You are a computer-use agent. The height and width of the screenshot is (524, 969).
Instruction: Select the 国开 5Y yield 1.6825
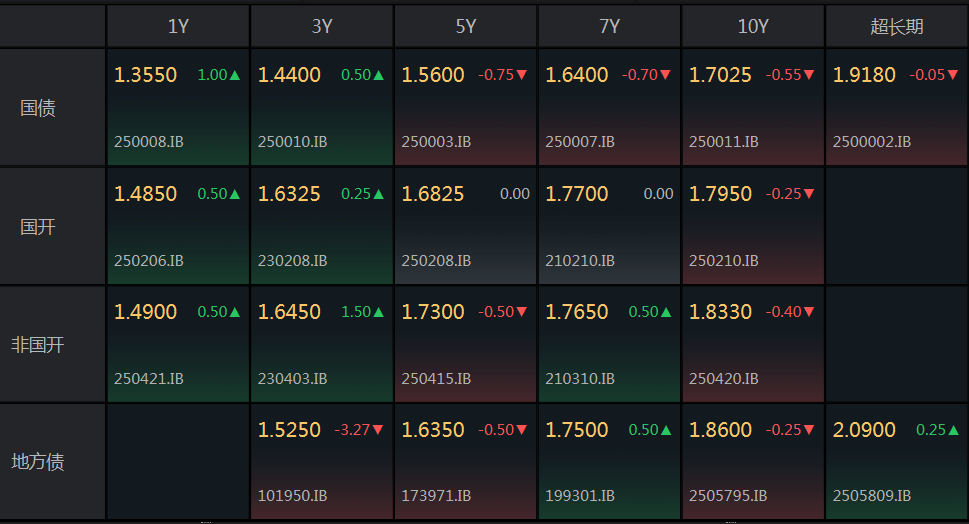pos(433,194)
